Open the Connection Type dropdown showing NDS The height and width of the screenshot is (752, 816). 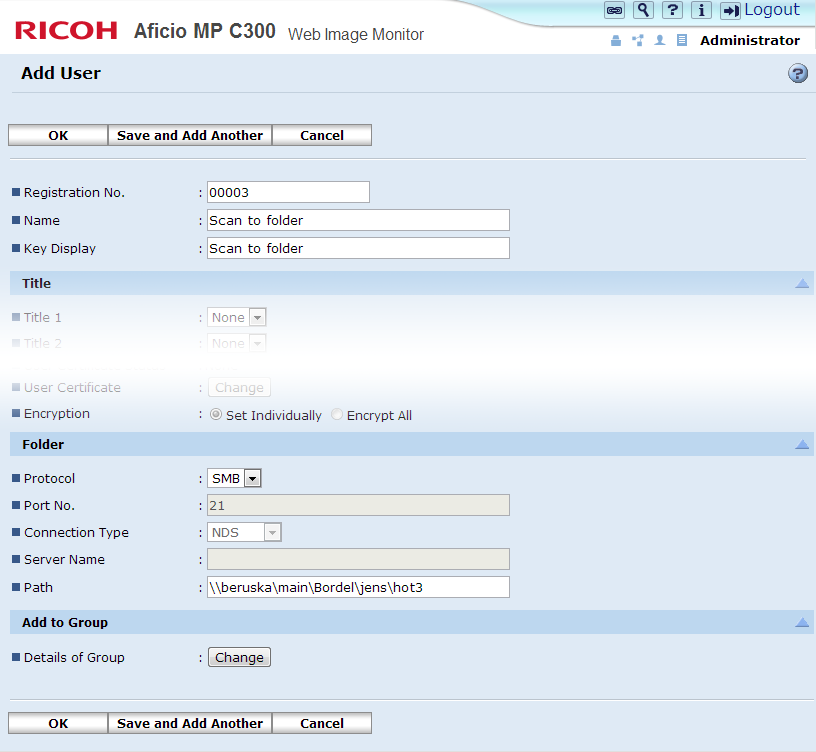coord(245,532)
